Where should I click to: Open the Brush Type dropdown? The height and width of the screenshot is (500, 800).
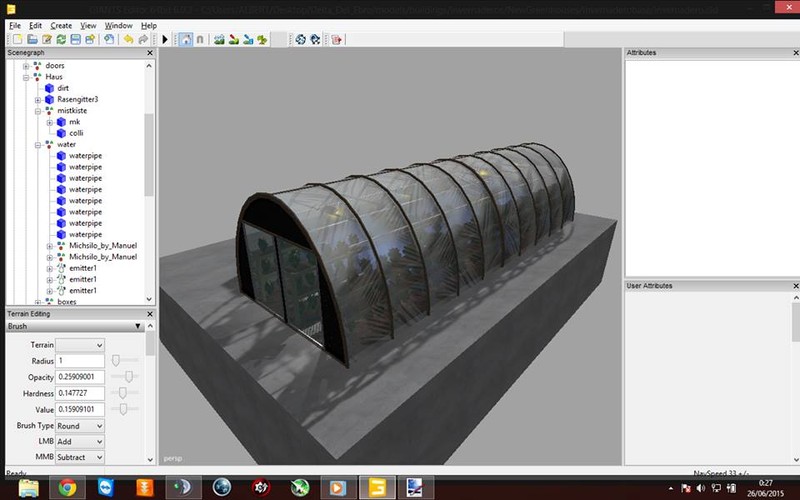[80, 426]
